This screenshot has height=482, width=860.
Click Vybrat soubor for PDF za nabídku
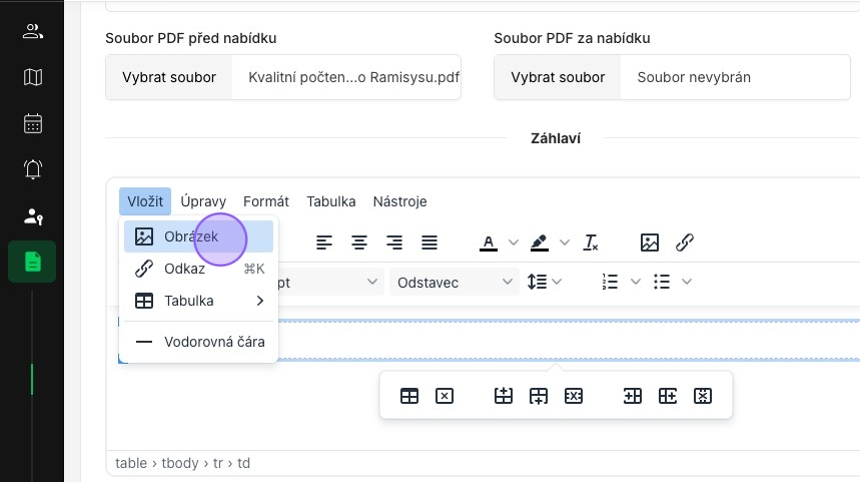[x=558, y=77]
